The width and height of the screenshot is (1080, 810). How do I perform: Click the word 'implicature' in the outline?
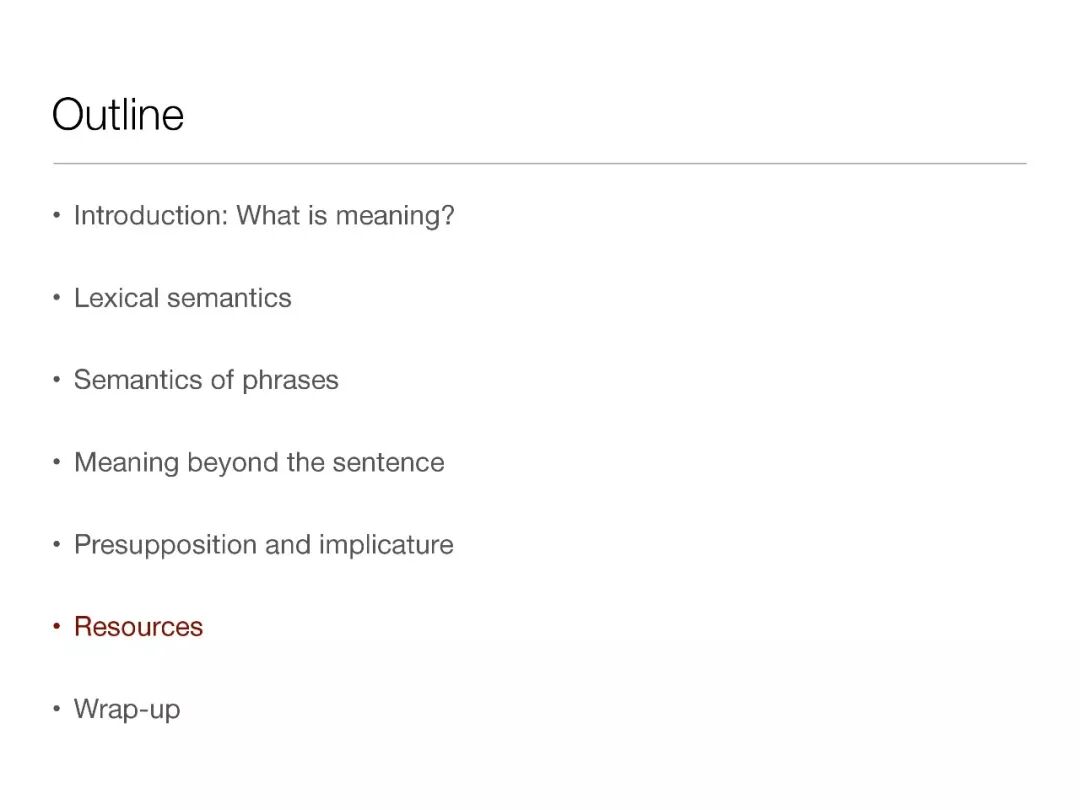tap(386, 544)
